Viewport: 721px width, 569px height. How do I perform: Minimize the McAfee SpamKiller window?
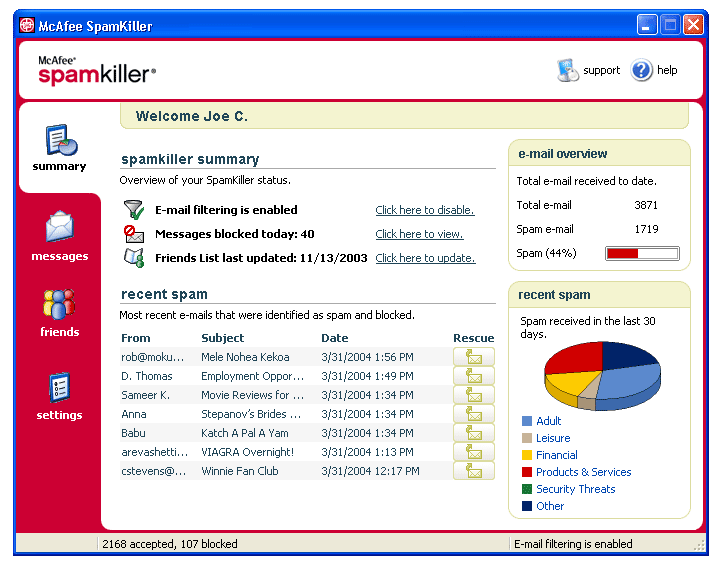[x=647, y=25]
